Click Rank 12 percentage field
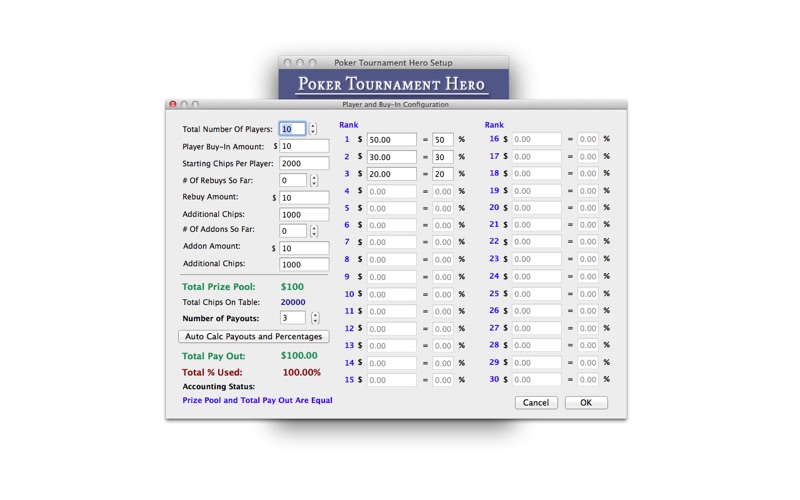 pyautogui.click(x=443, y=329)
